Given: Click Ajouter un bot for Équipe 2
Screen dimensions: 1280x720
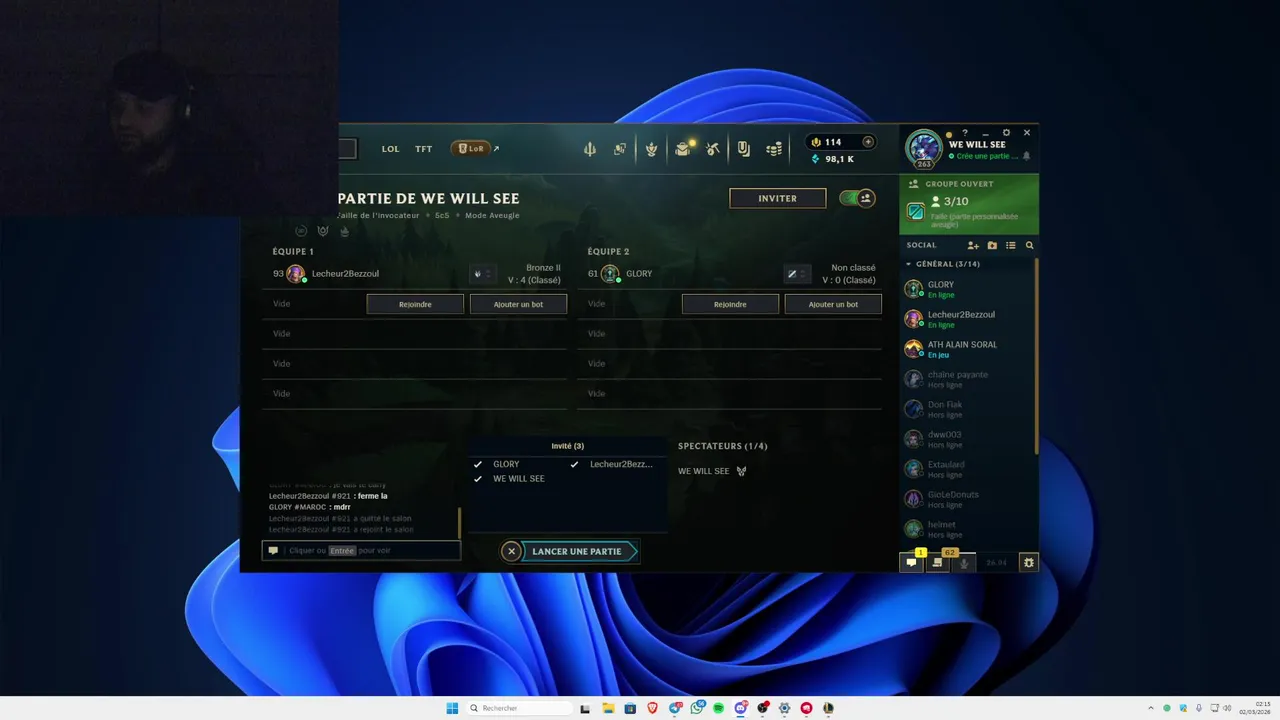Looking at the screenshot, I should [833, 304].
